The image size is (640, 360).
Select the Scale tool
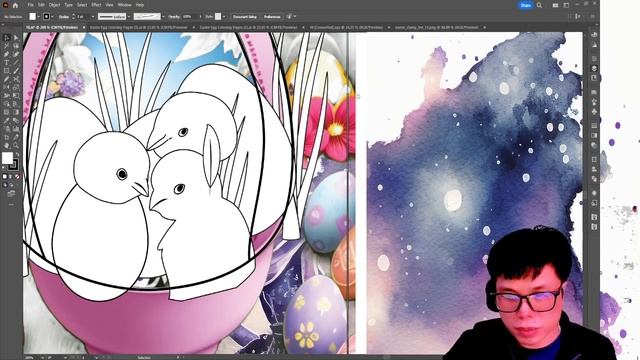pos(16,87)
